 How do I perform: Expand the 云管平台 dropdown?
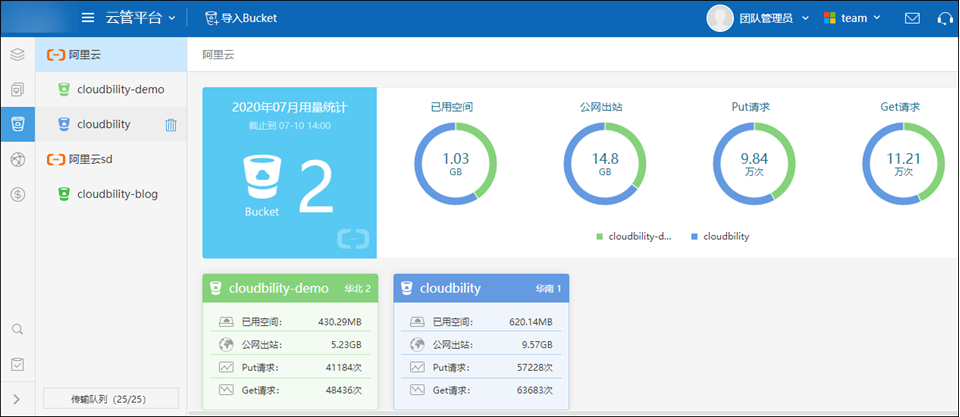(x=141, y=18)
